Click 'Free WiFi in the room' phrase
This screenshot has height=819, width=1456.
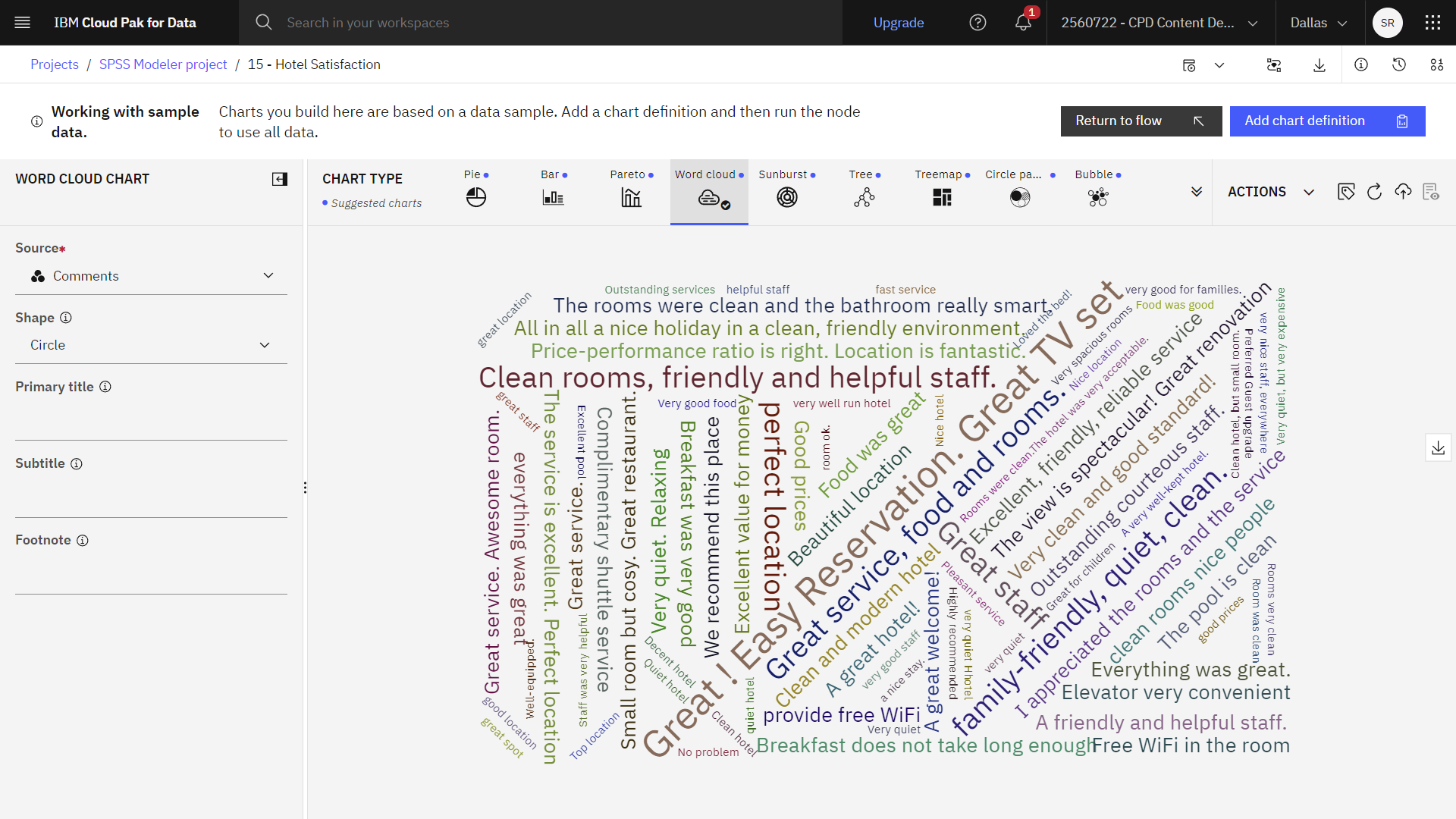click(x=1191, y=745)
